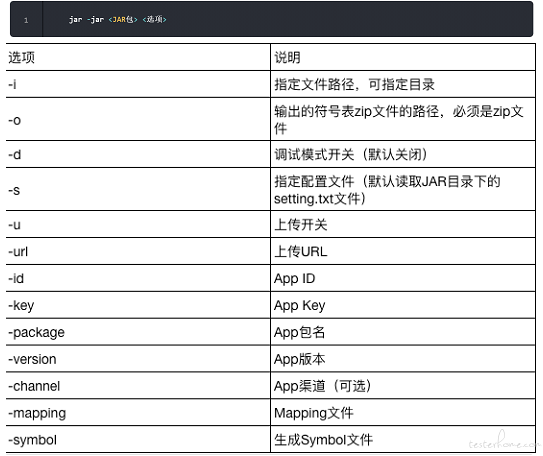Select "指定文件路径，可指定目录" description cell
Image resolution: width=543 pixels, height=456 pixels.
(403, 84)
